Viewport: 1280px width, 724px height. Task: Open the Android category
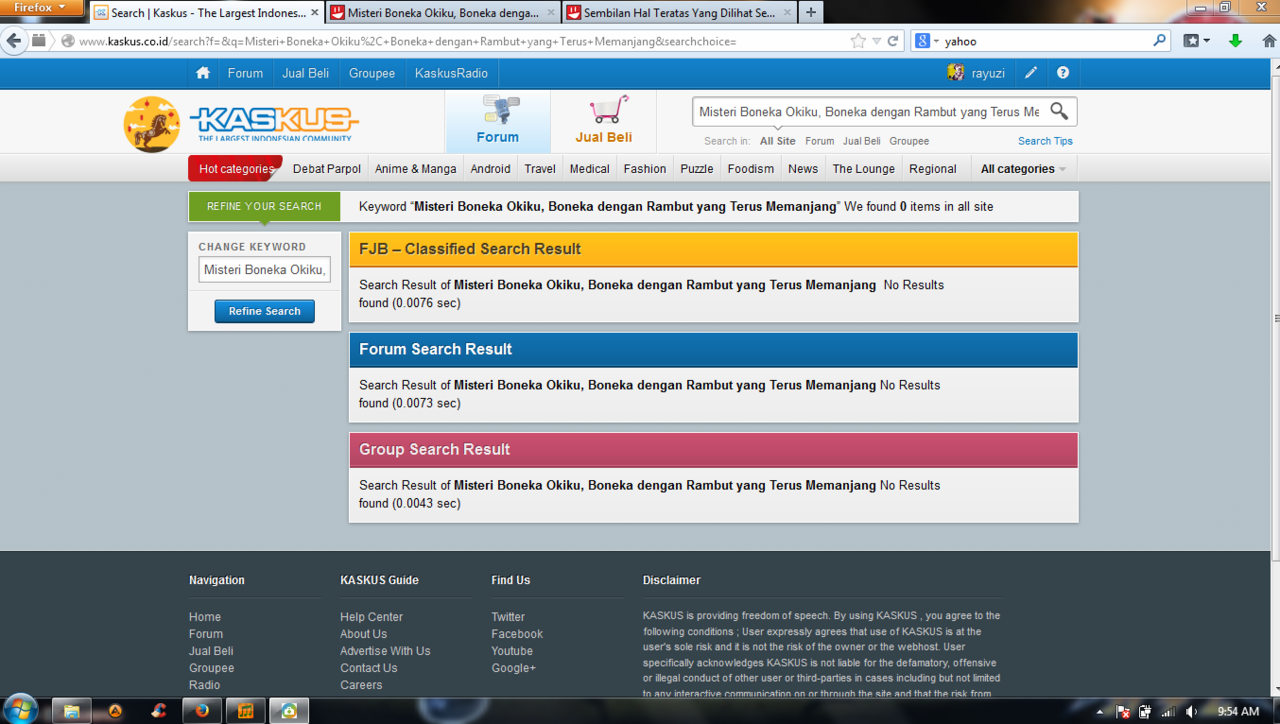click(x=490, y=169)
